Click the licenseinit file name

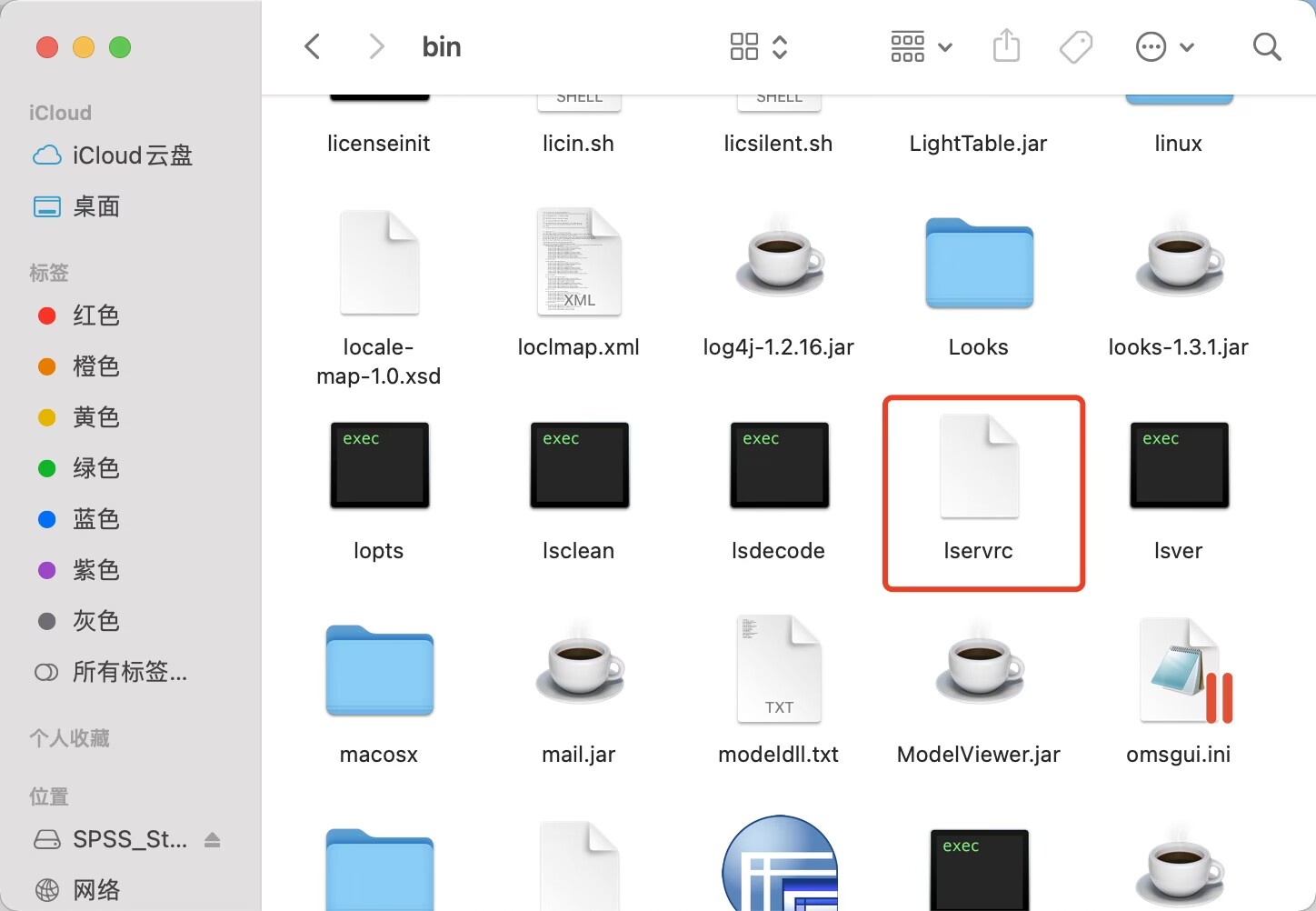[x=379, y=144]
